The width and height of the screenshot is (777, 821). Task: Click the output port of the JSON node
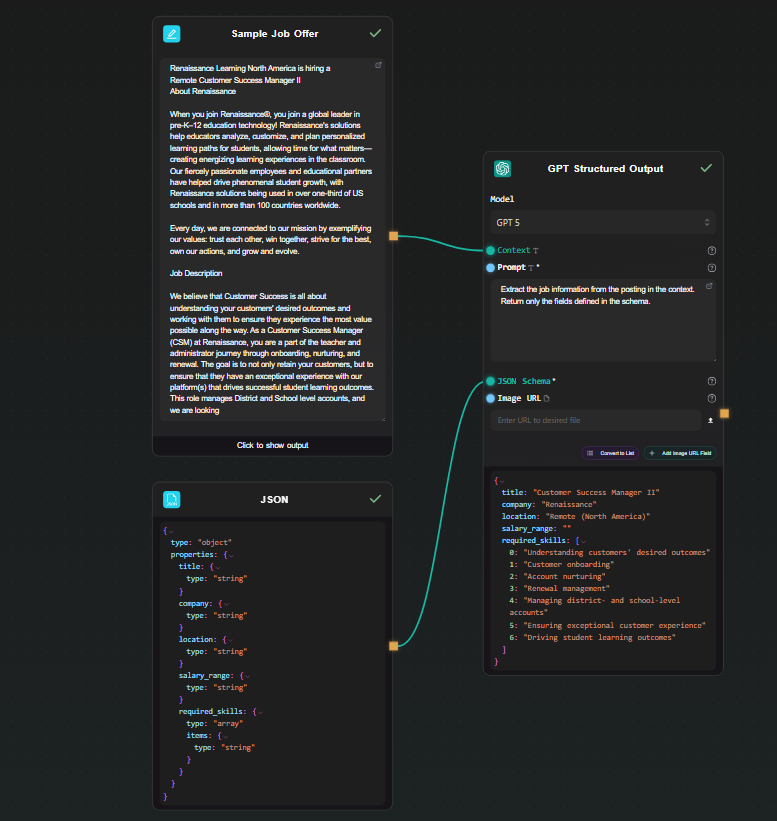point(393,646)
